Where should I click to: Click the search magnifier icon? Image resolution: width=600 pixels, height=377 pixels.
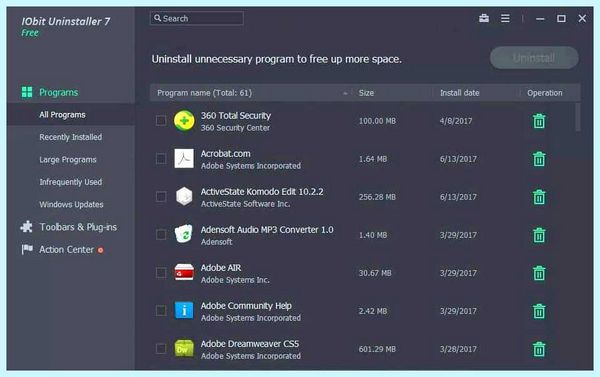coord(157,18)
